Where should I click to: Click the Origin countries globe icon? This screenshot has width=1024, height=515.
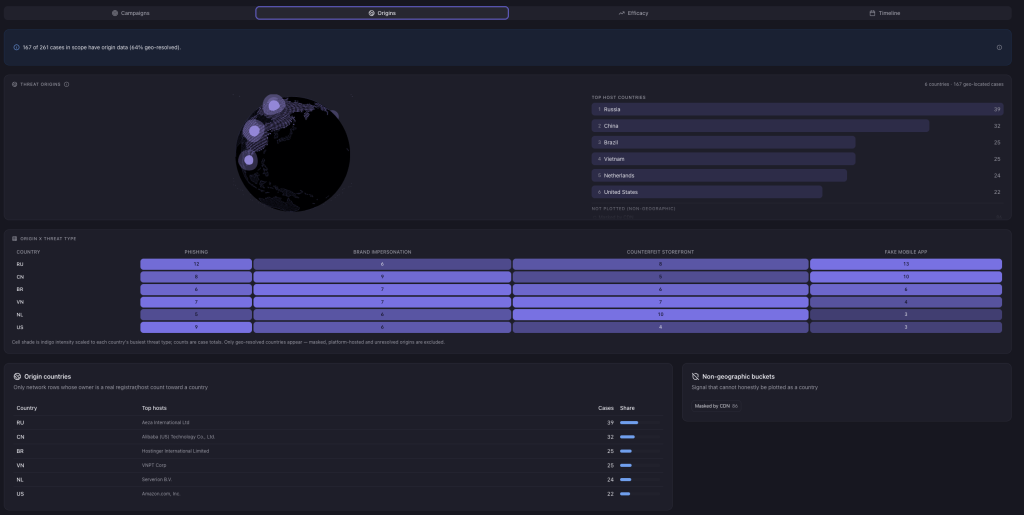(18, 377)
